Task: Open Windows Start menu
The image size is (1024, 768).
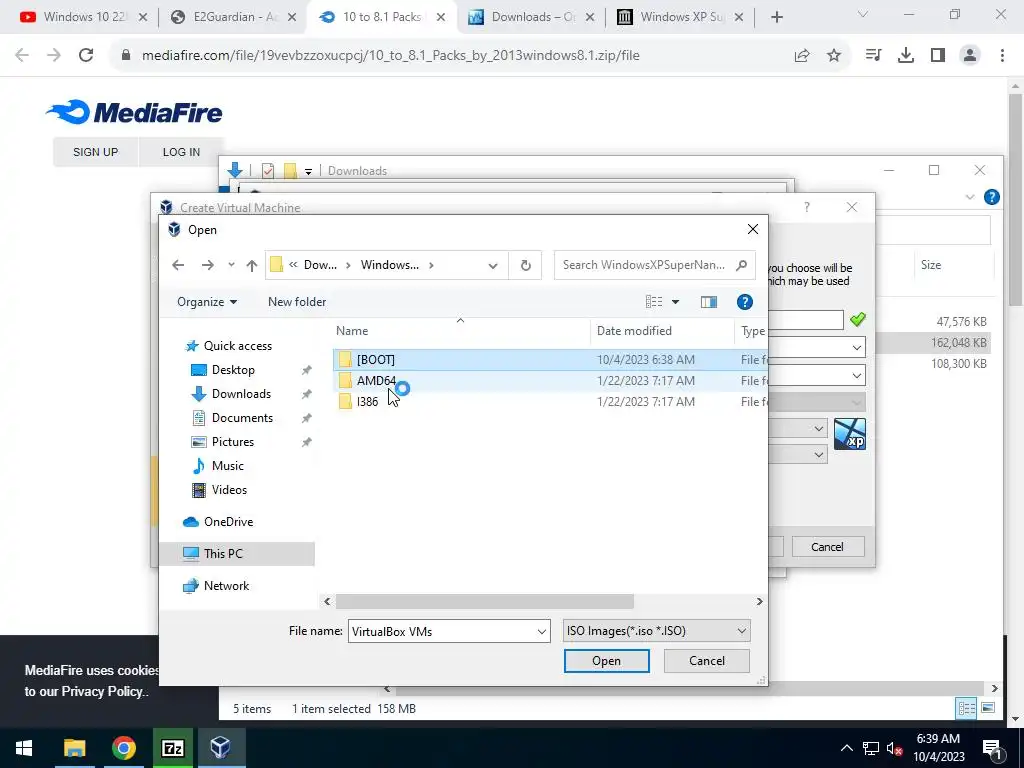Action: 24,748
